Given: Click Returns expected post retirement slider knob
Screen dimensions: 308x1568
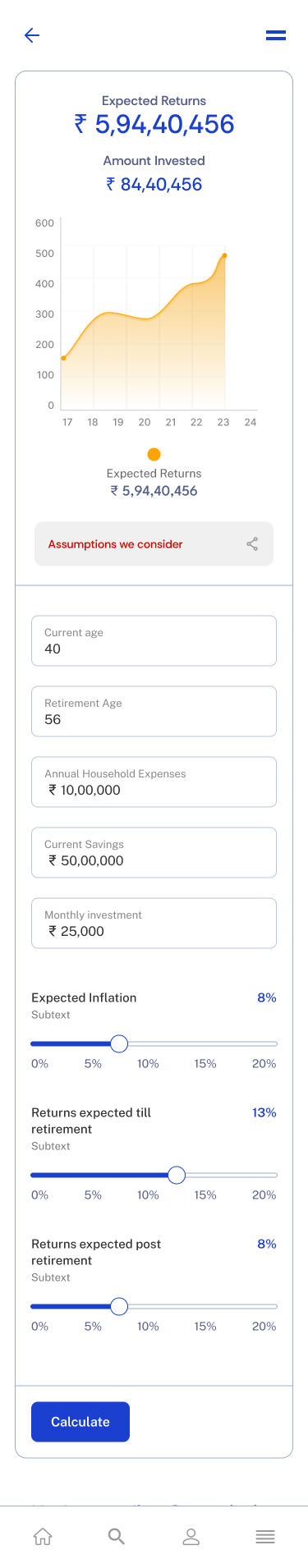Looking at the screenshot, I should 119,1306.
